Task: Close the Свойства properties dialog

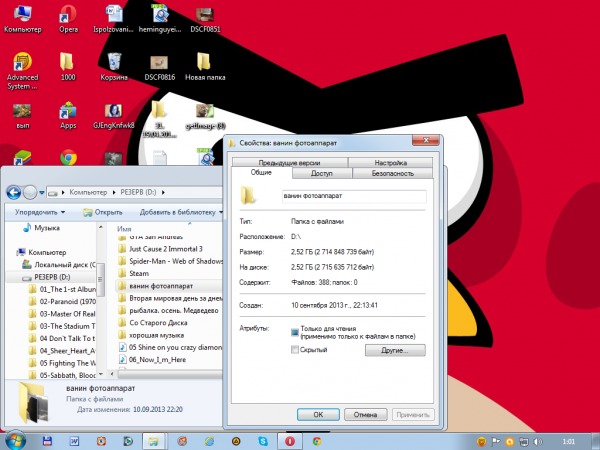Action: tap(426, 140)
